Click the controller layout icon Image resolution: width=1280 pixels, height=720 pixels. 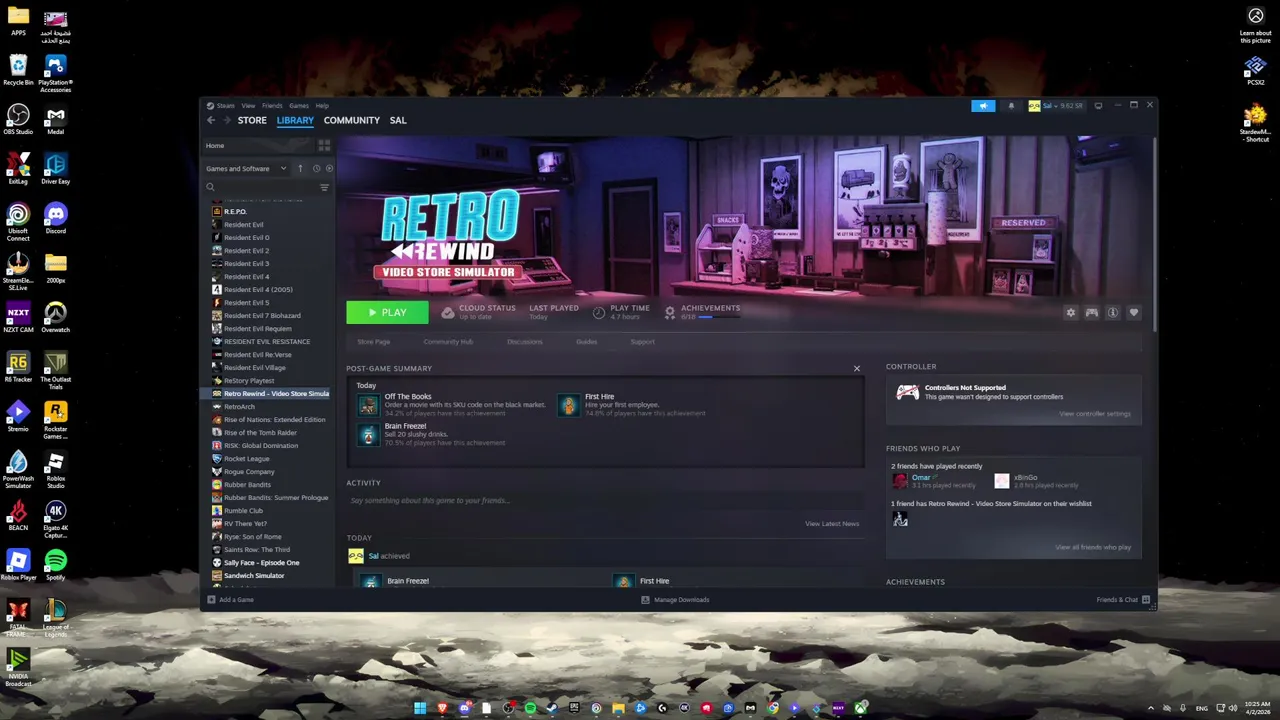coord(1092,313)
